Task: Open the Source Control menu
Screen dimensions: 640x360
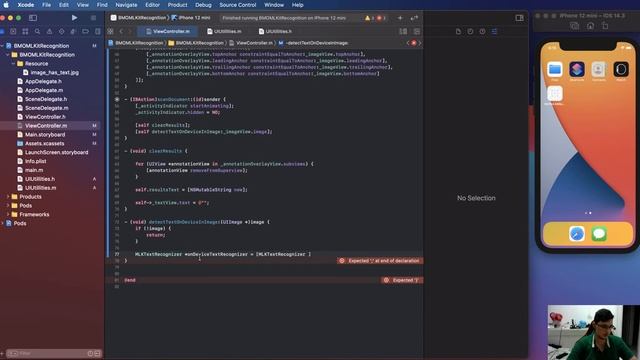Action: pyautogui.click(x=238, y=5)
